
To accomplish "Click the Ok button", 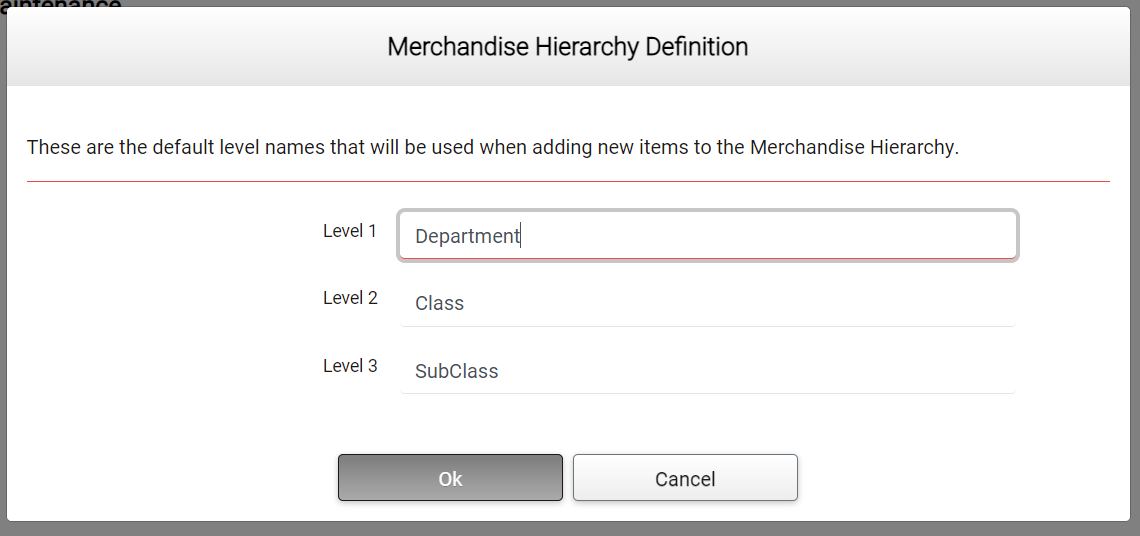I will click(x=450, y=478).
